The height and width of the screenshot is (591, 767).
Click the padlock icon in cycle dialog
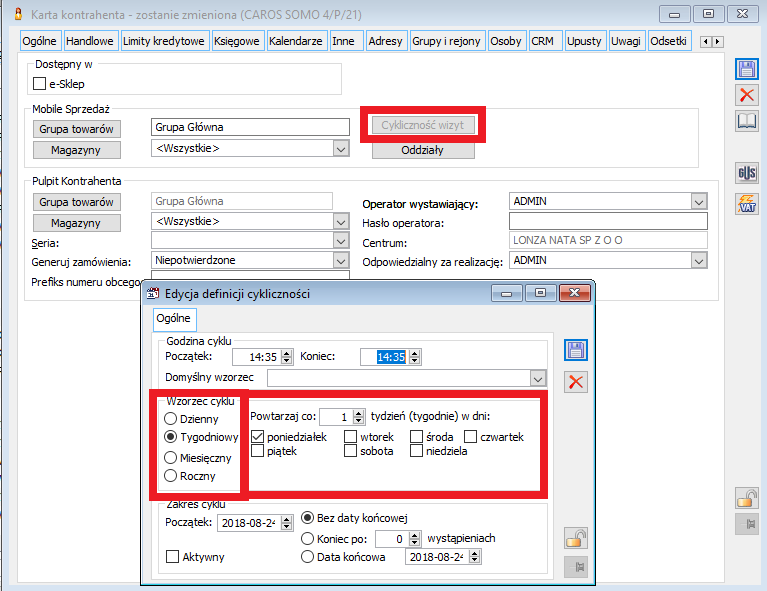click(x=575, y=539)
